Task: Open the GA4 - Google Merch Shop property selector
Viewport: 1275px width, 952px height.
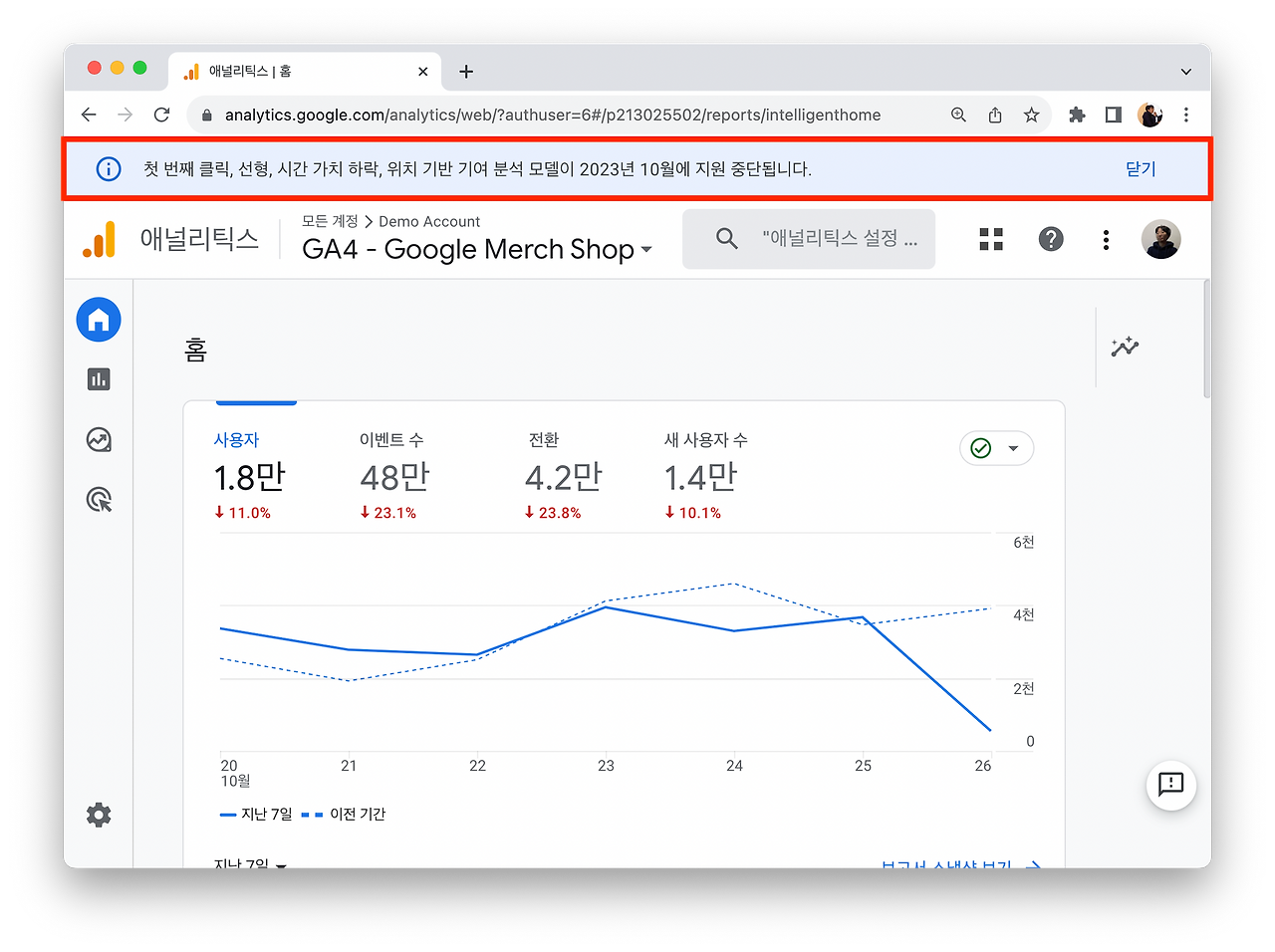Action: click(478, 249)
